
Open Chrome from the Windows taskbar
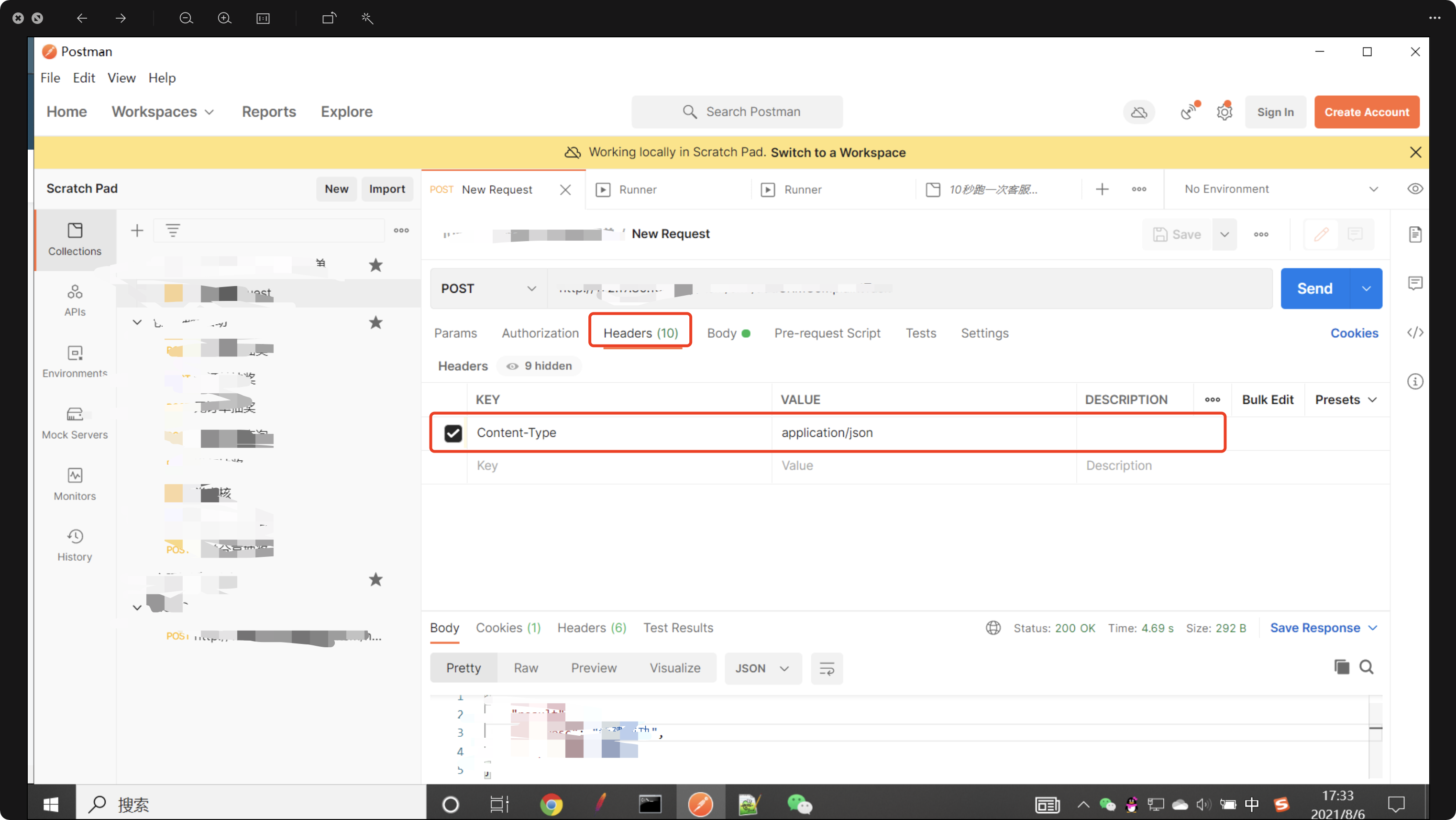[x=551, y=804]
